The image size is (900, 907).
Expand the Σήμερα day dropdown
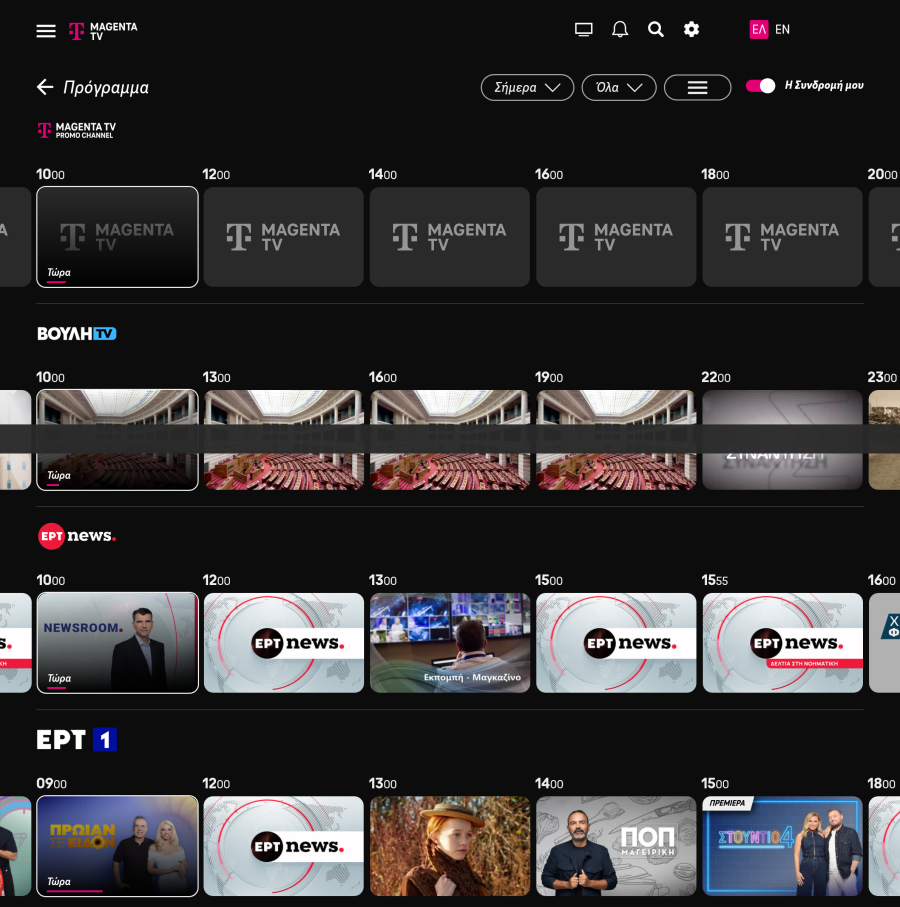pyautogui.click(x=527, y=87)
